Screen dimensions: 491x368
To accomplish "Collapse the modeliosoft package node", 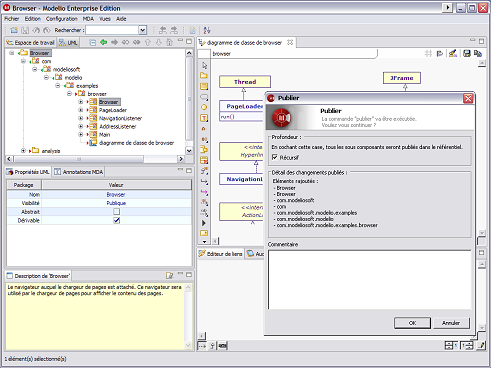I will (x=35, y=69).
